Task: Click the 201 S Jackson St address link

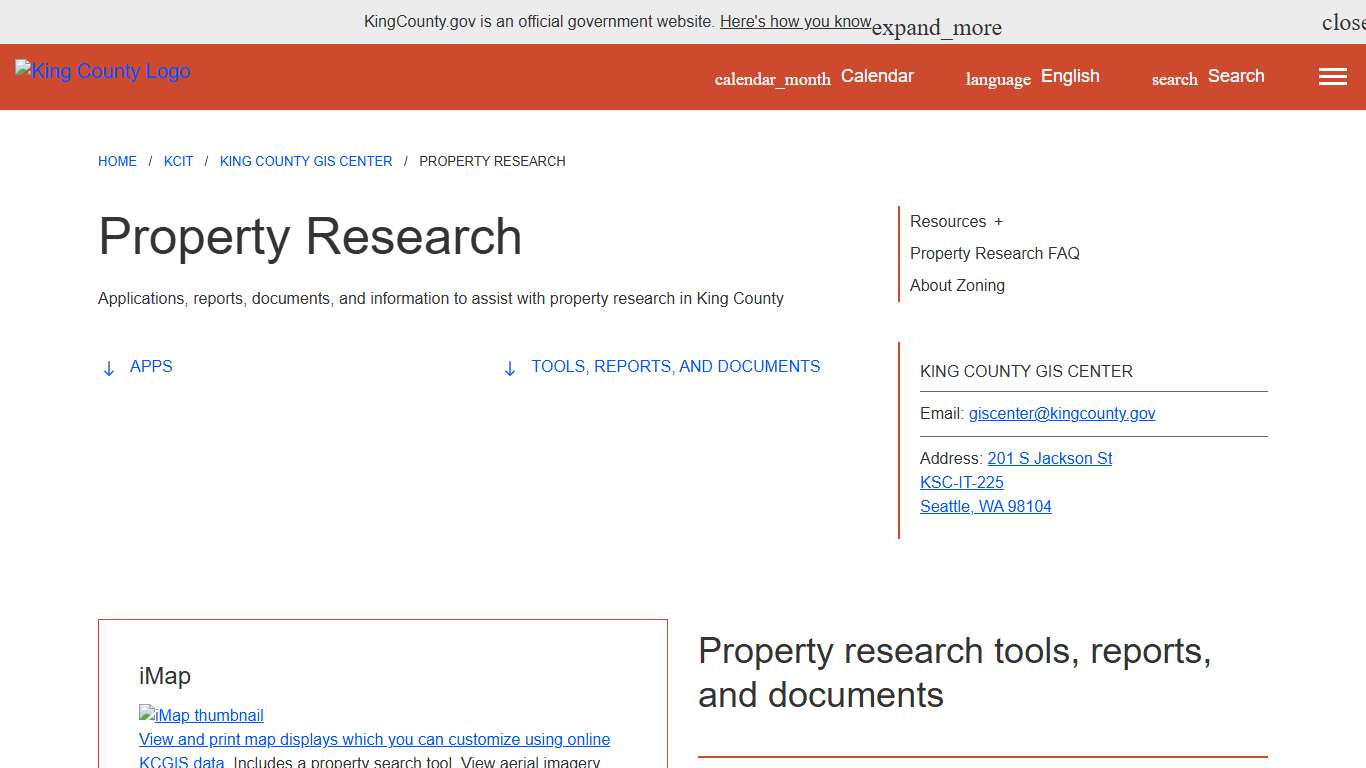Action: pyautogui.click(x=1049, y=458)
